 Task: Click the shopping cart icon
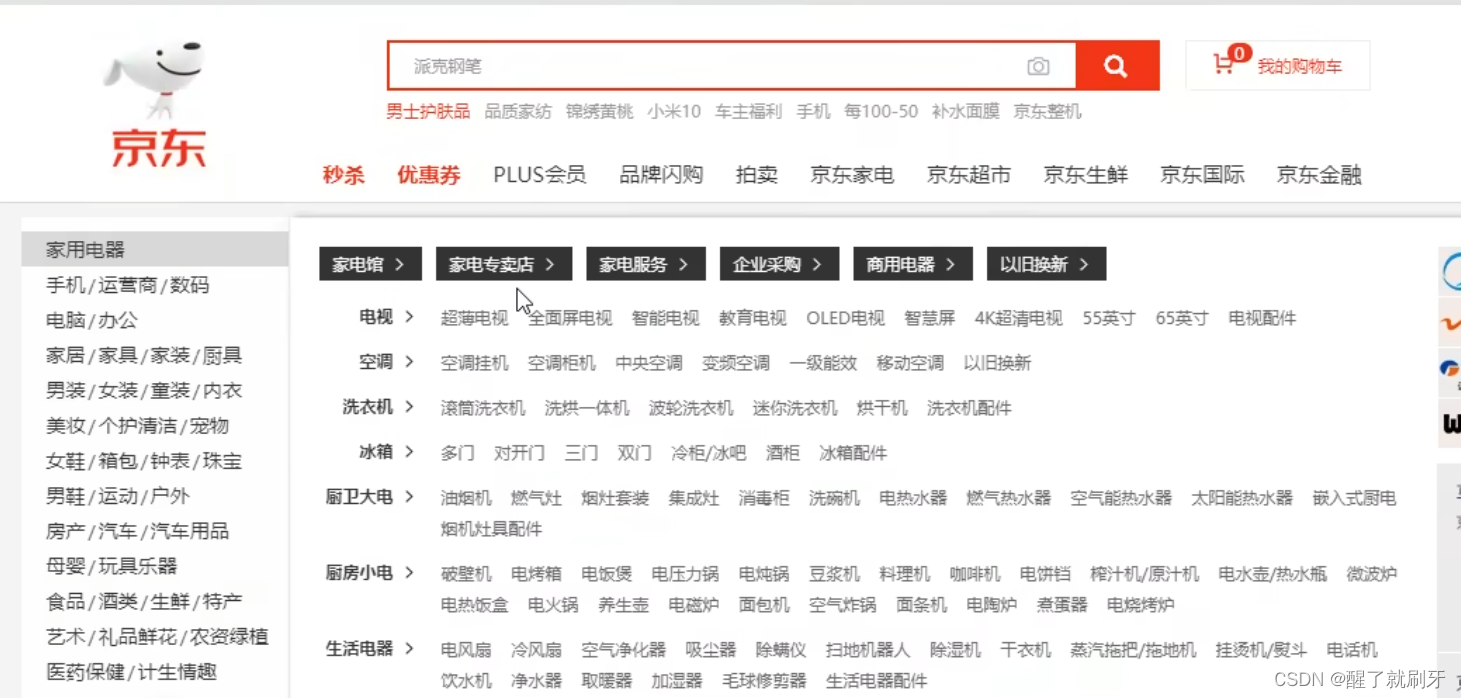[x=1223, y=65]
